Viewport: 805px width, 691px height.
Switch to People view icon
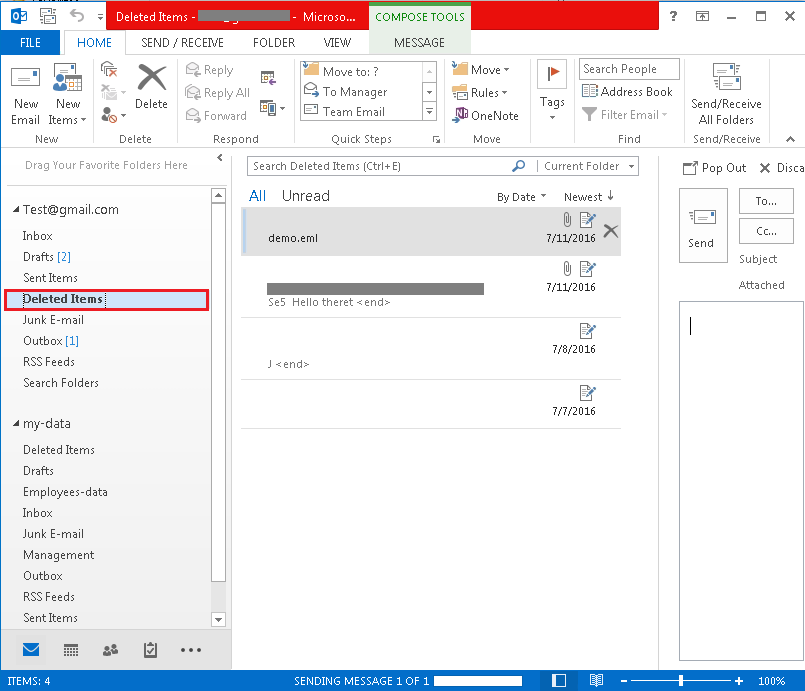click(110, 650)
